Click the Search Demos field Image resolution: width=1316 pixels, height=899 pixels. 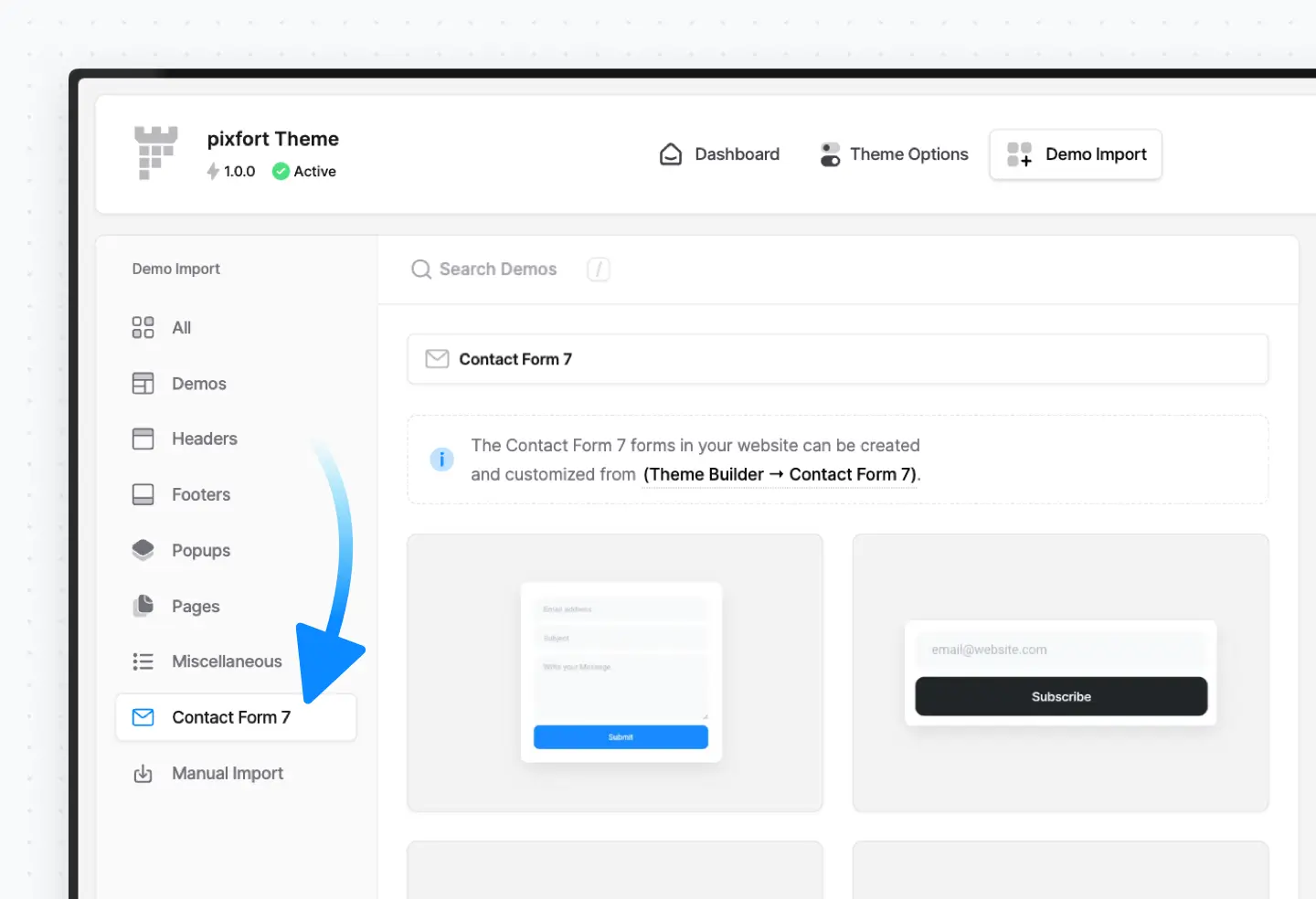point(498,270)
